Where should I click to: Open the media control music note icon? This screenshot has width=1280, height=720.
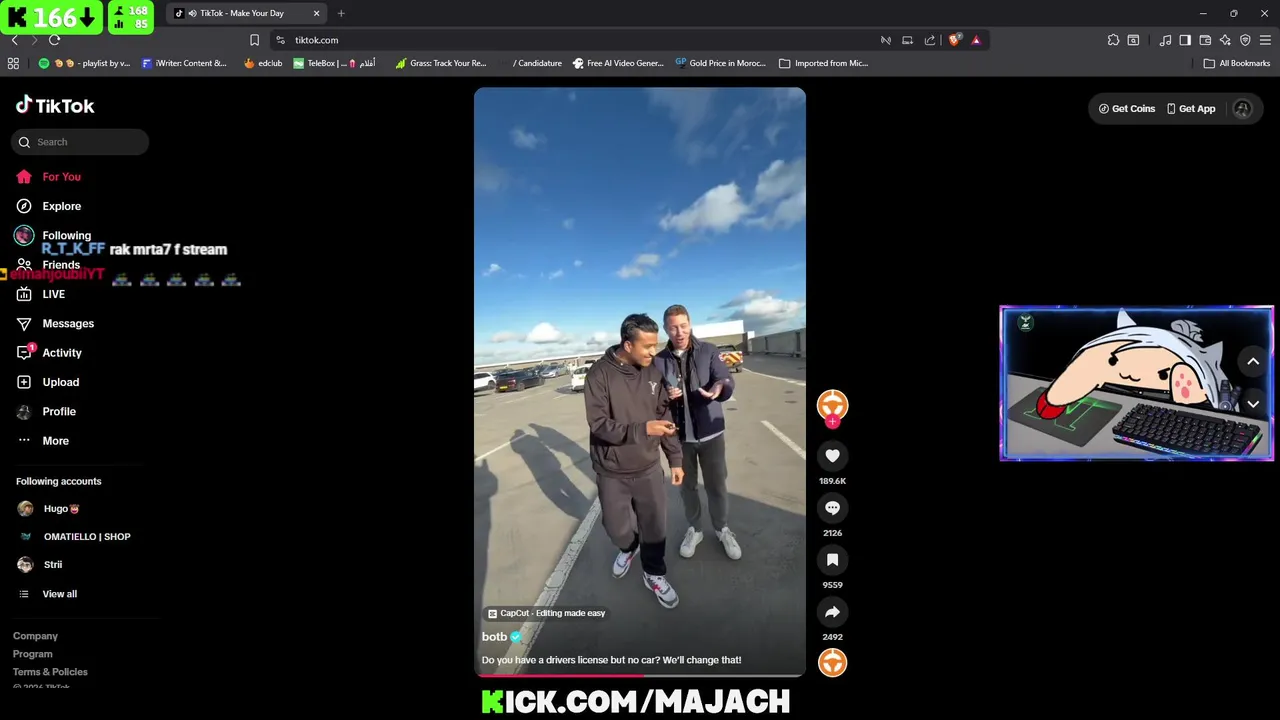1165,40
